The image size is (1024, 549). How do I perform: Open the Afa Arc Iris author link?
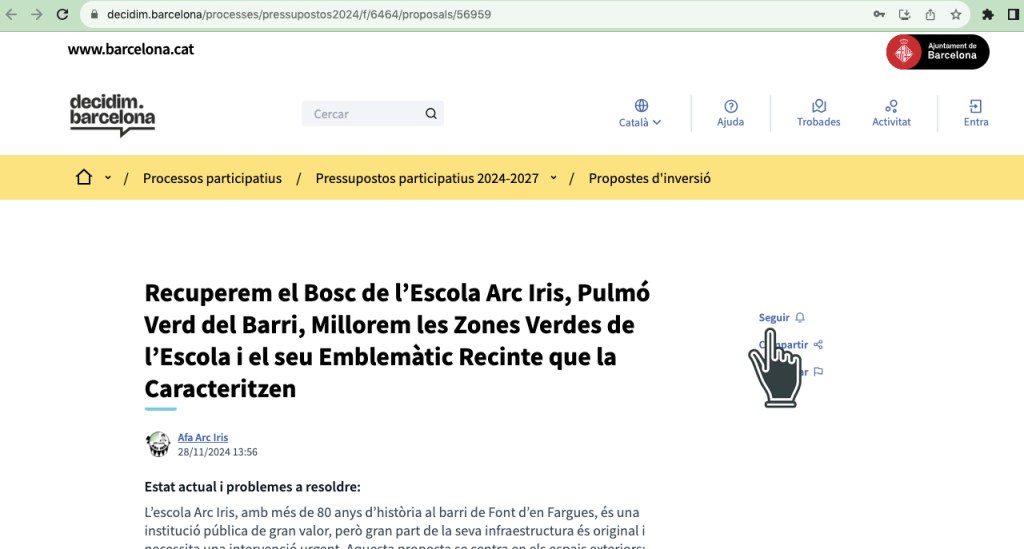(x=203, y=438)
